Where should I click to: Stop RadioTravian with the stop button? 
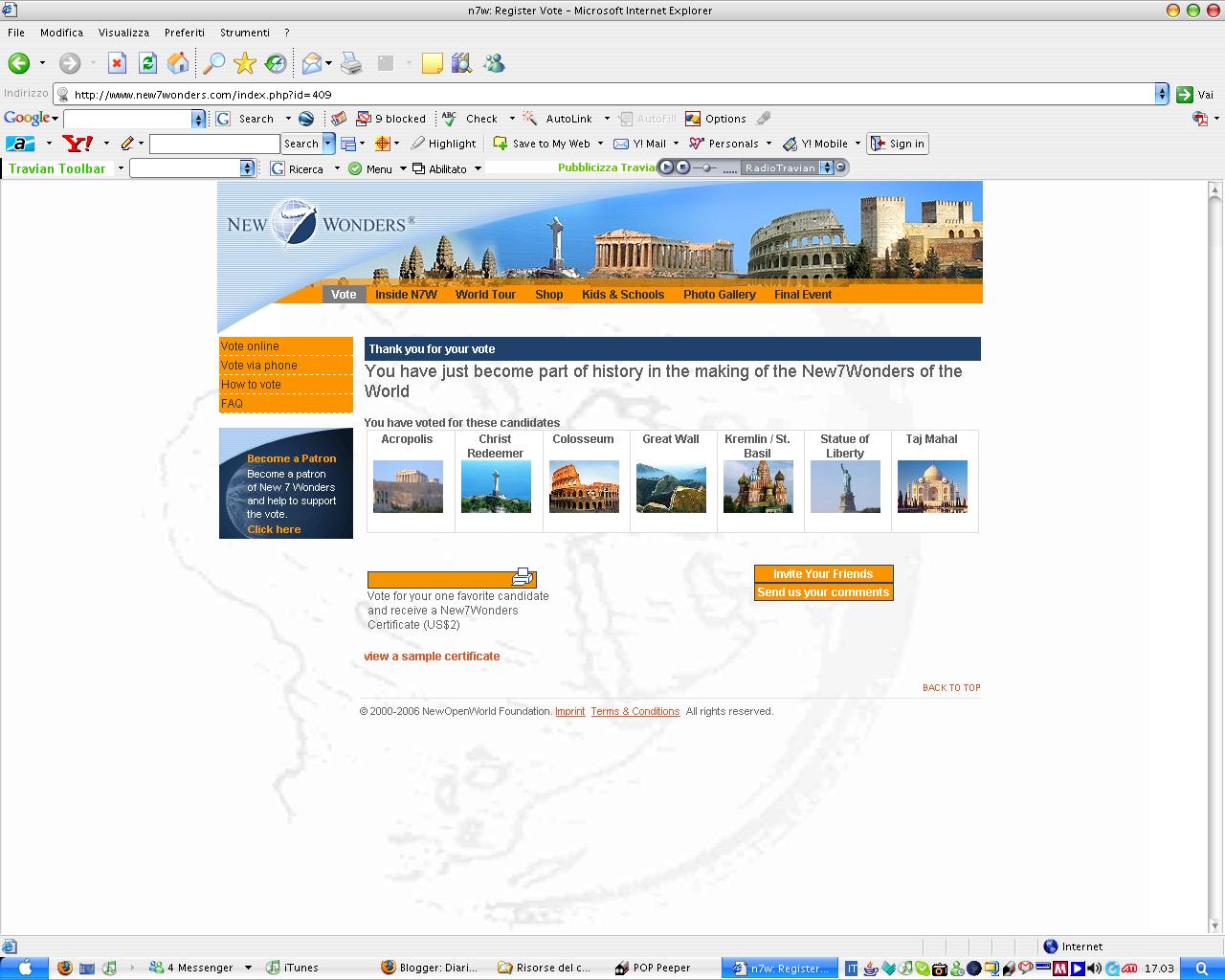click(x=683, y=167)
